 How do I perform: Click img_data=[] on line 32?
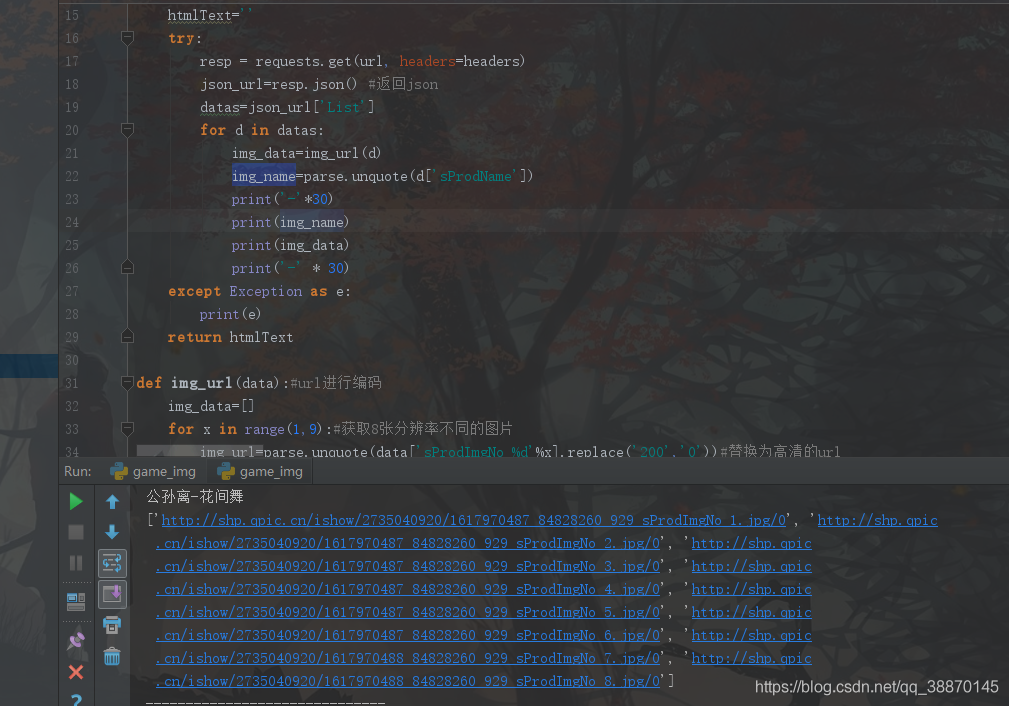tap(211, 406)
